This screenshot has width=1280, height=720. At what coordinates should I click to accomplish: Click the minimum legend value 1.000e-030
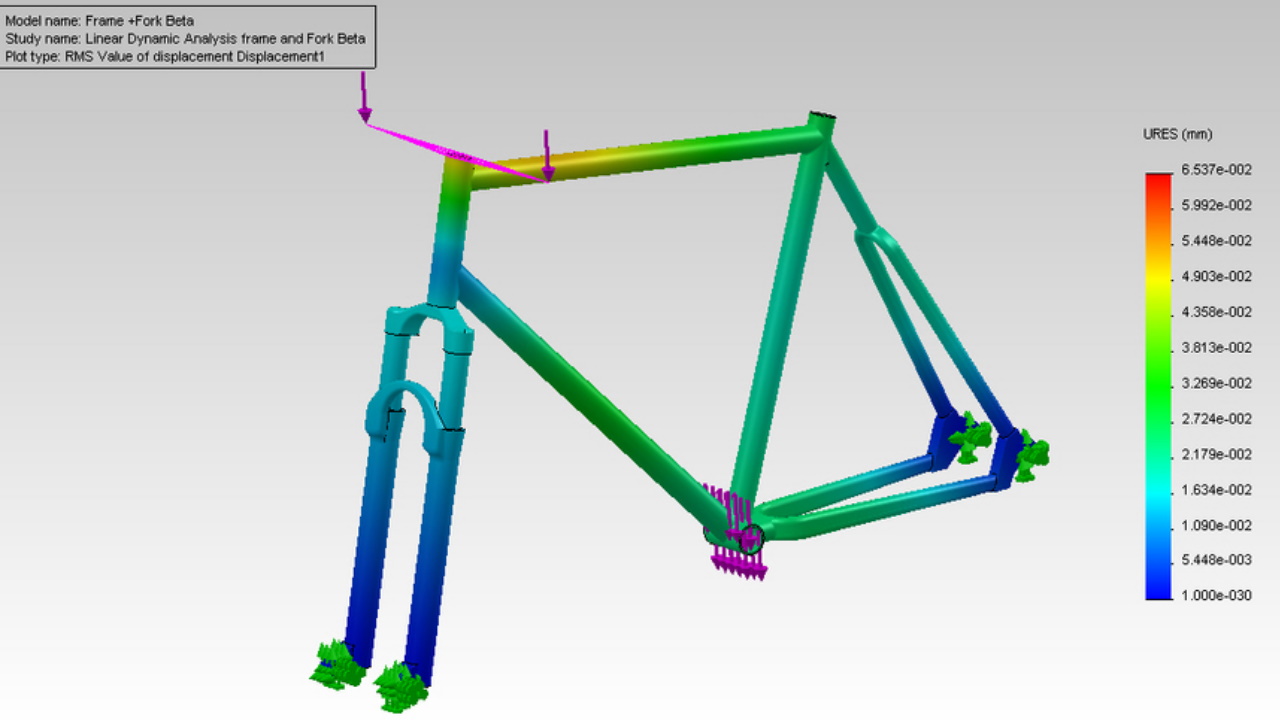[x=1216, y=596]
